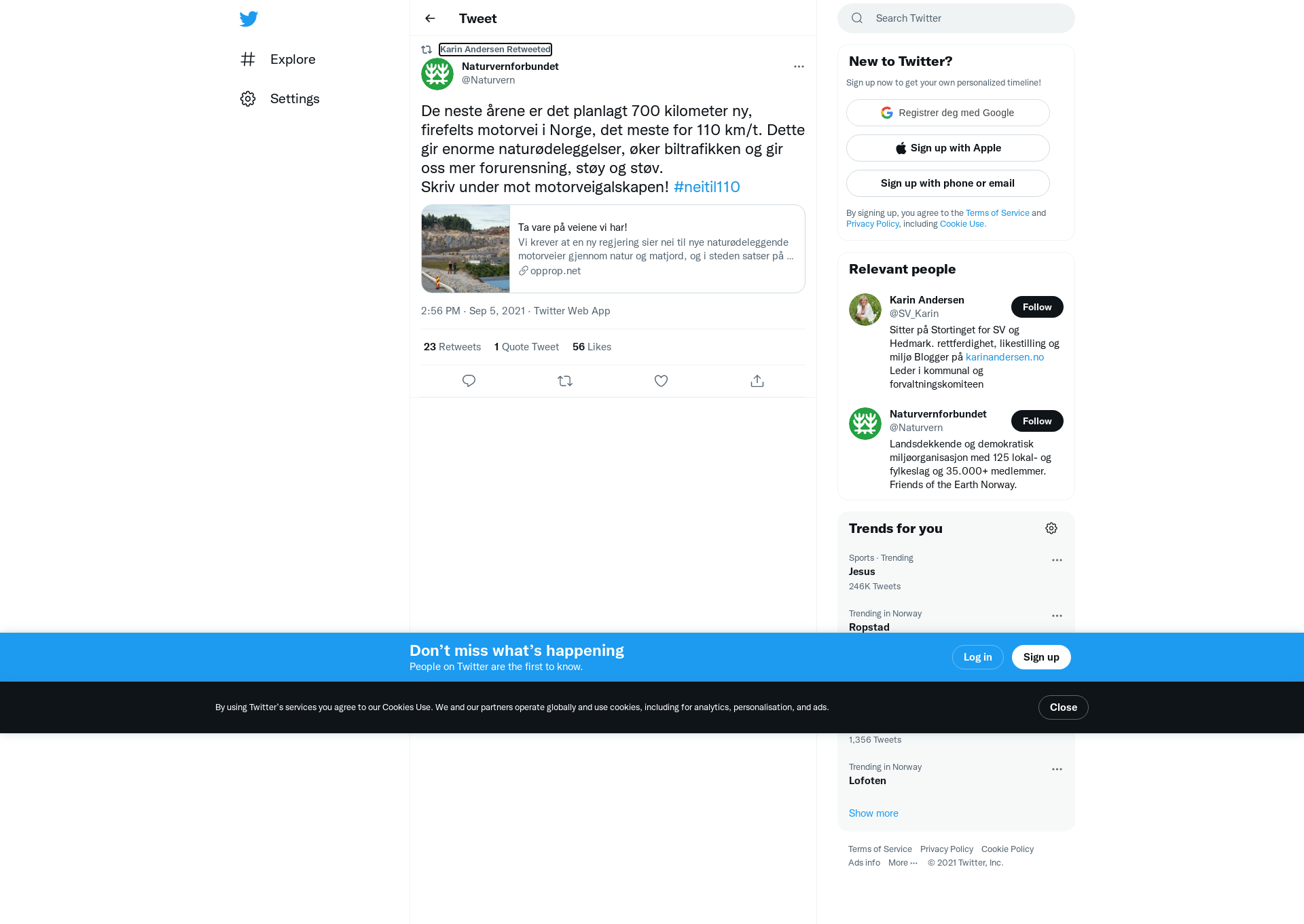Like the tweet with heart icon

(x=661, y=381)
